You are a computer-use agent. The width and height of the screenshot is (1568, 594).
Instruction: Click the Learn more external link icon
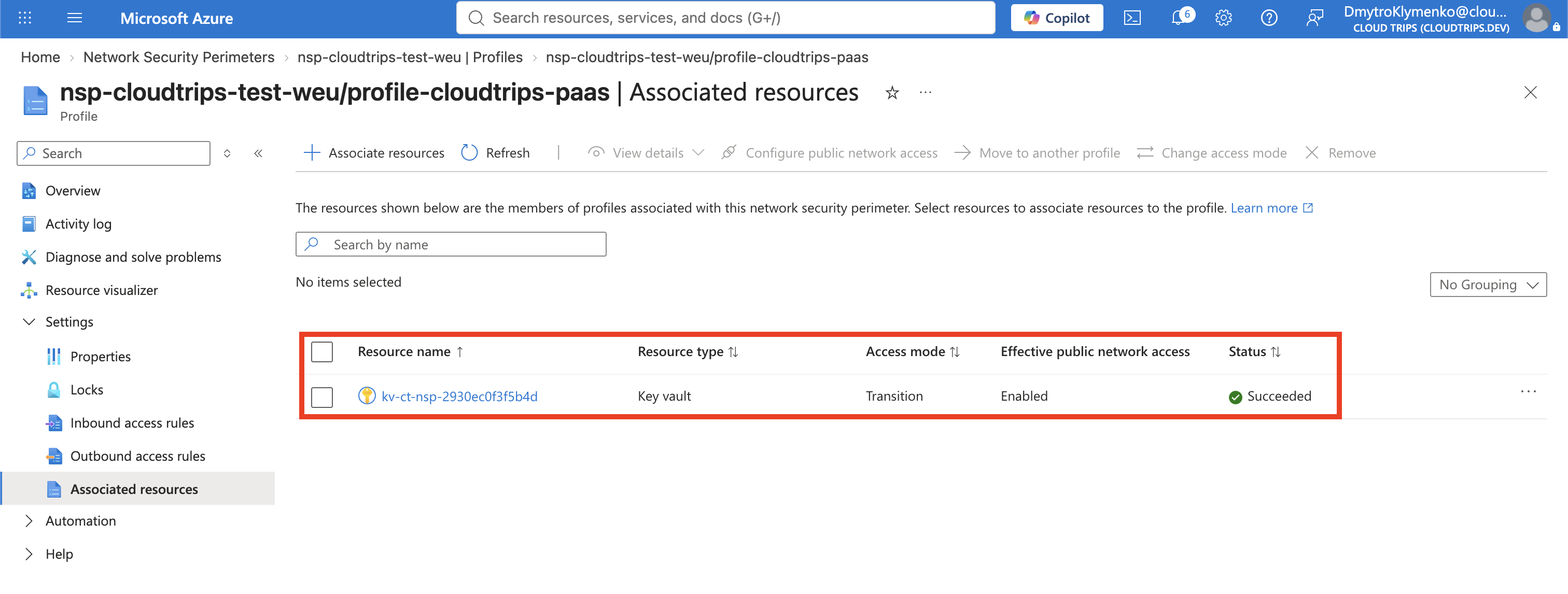pyautogui.click(x=1308, y=208)
